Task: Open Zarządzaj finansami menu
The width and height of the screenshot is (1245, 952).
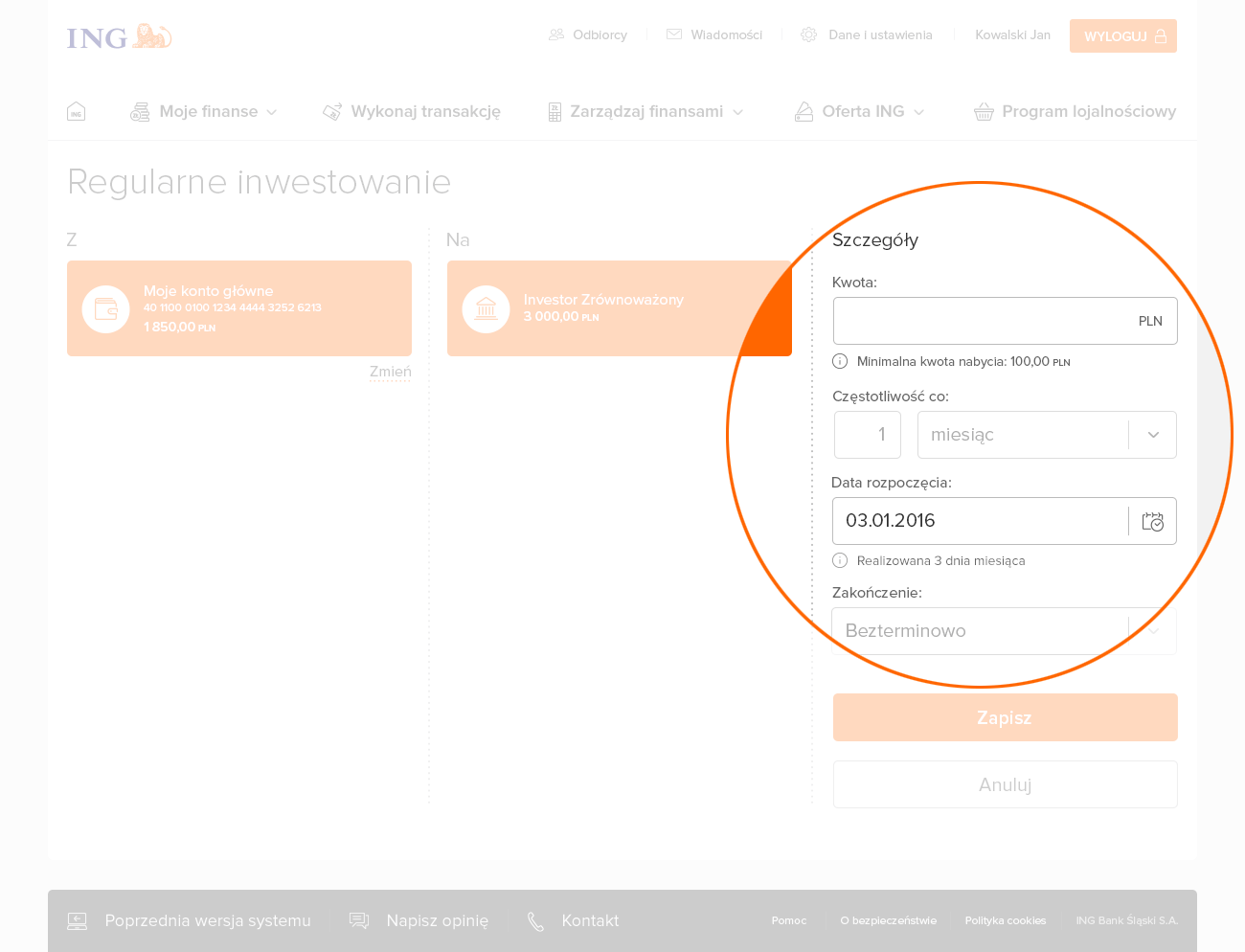Action: 646,111
